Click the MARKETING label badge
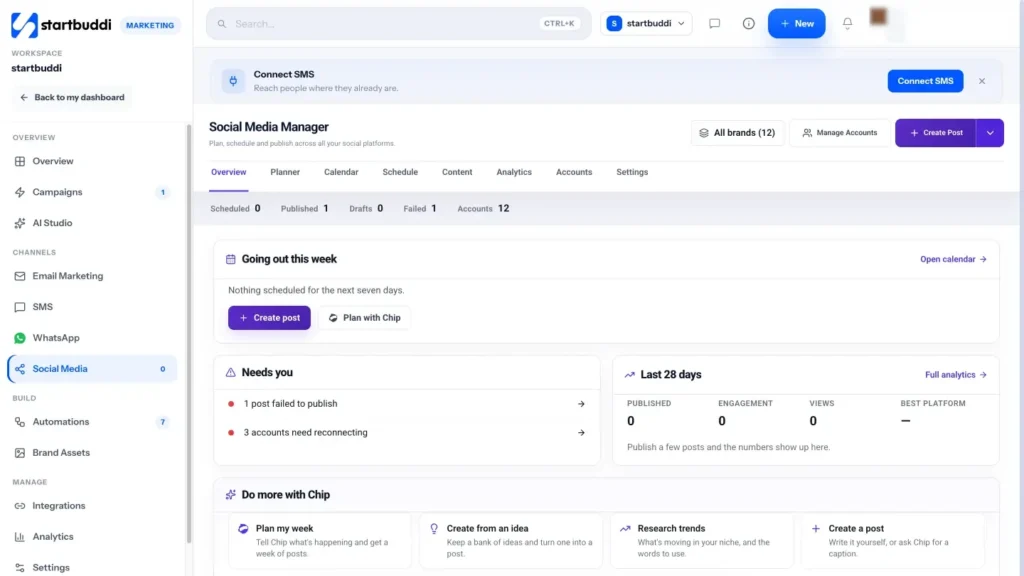Image resolution: width=1024 pixels, height=576 pixels. (150, 25)
